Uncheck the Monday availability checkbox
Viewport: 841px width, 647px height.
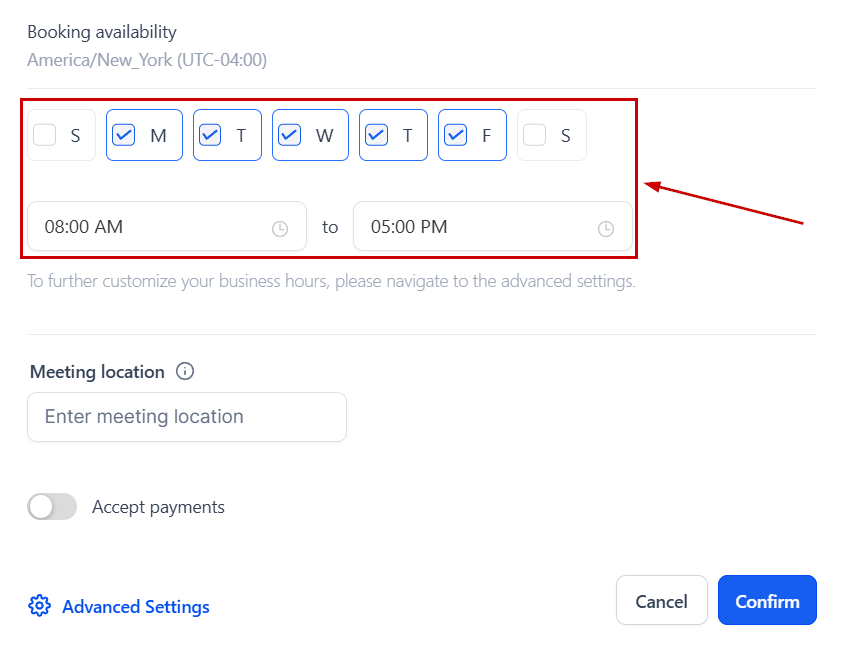[x=124, y=135]
